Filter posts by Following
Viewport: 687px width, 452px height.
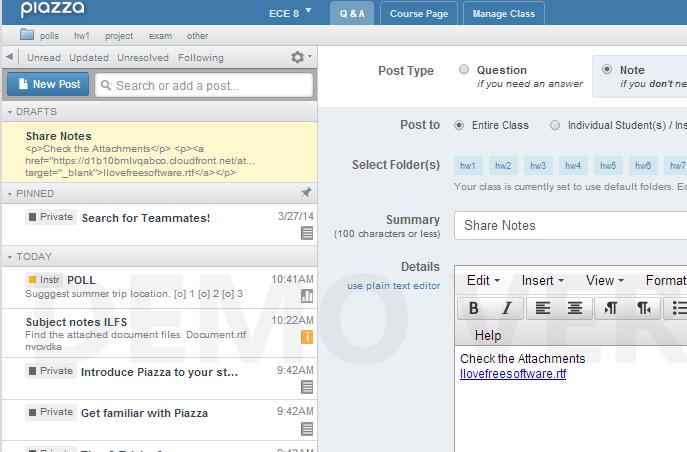(x=201, y=57)
